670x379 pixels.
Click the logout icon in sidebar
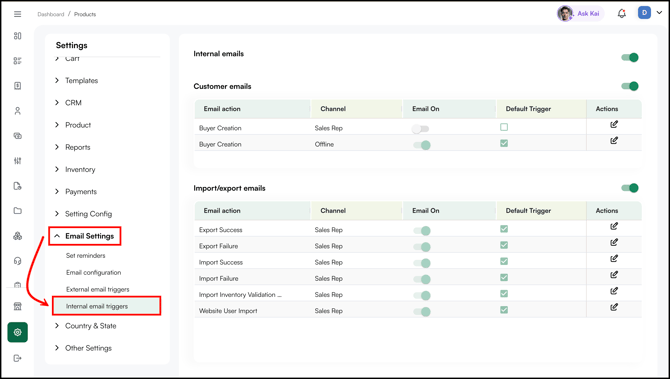coord(18,358)
